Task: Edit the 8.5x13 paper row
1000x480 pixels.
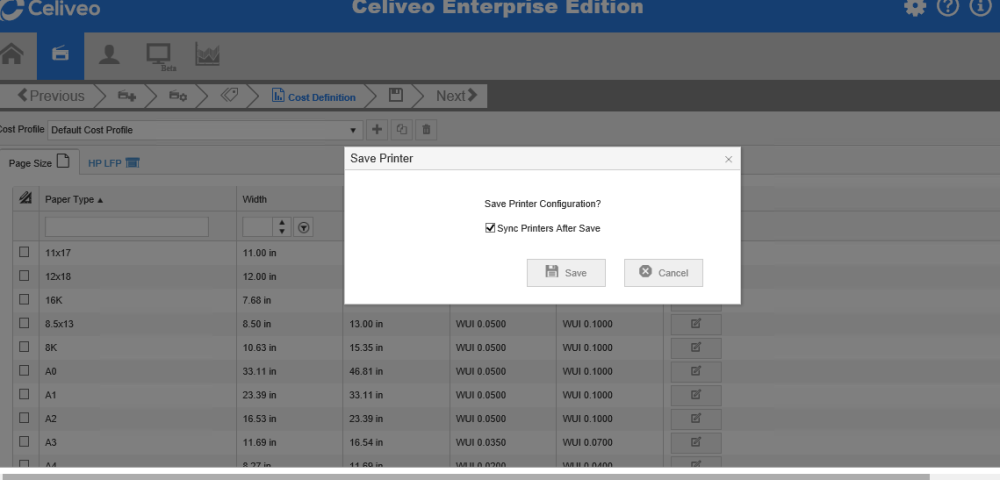Action: (696, 324)
